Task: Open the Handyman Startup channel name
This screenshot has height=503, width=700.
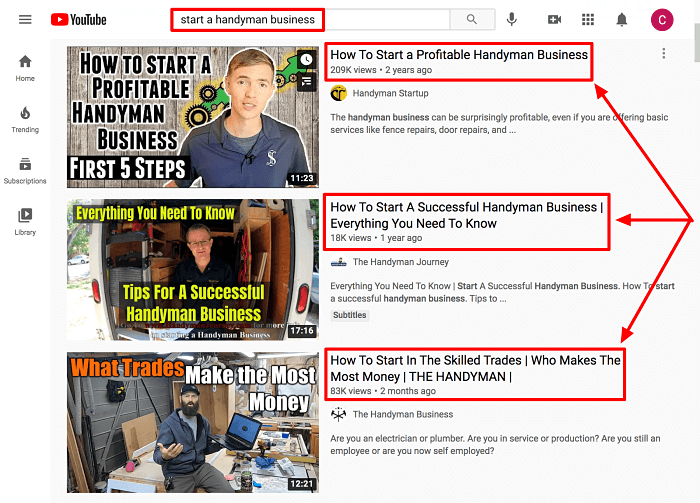Action: 391,93
